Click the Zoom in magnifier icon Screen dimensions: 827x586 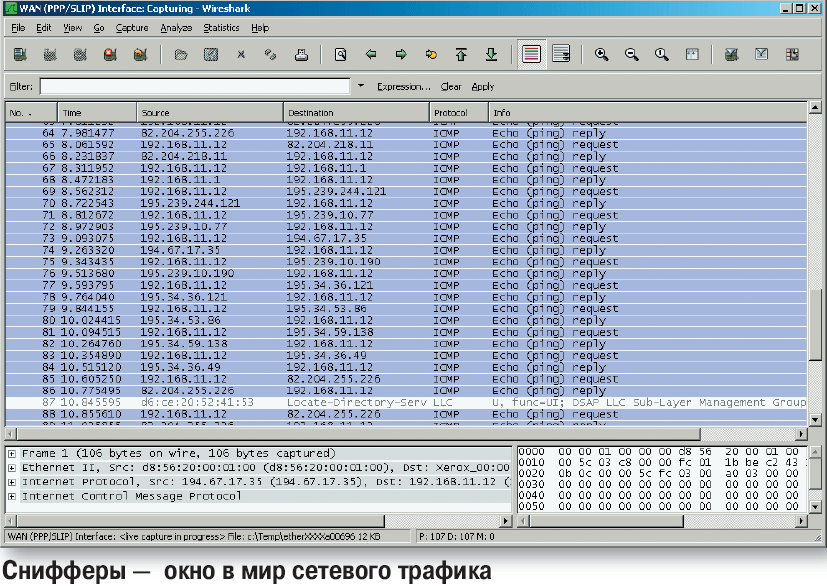[602, 54]
